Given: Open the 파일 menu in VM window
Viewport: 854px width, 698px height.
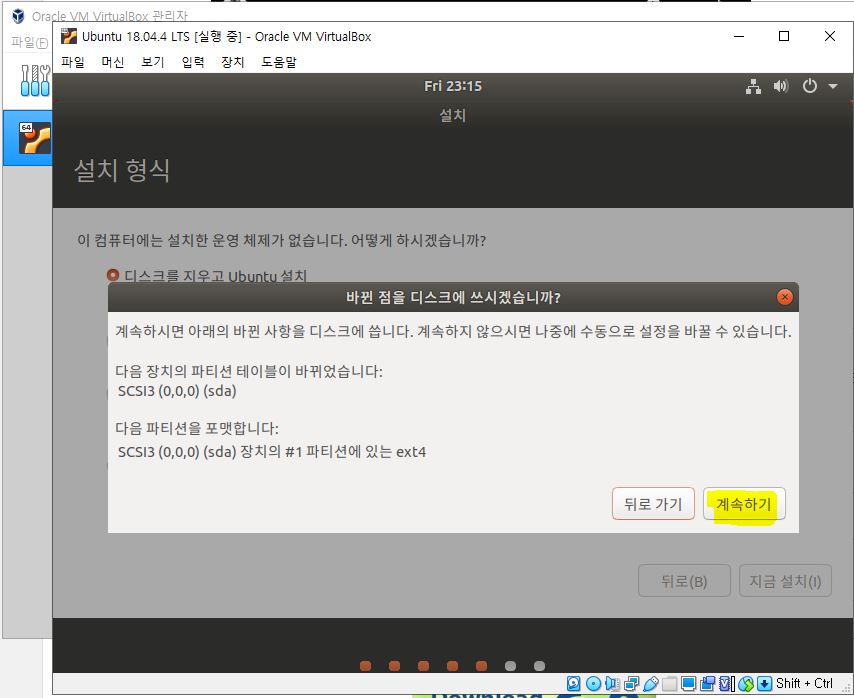Looking at the screenshot, I should (x=73, y=62).
